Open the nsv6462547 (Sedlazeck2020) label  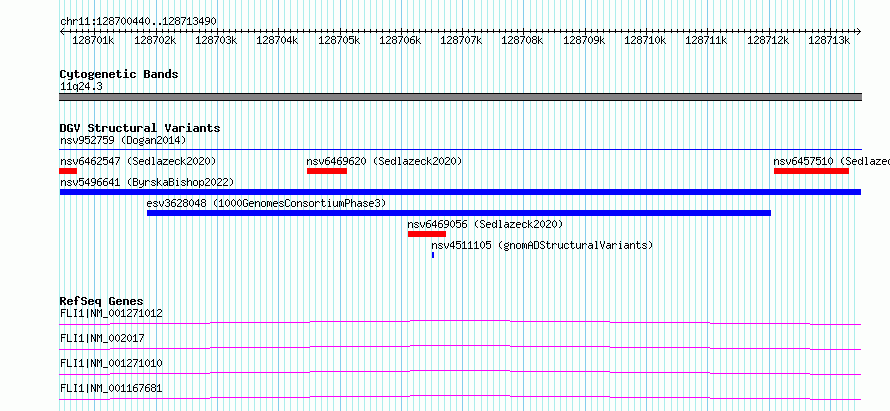tap(138, 161)
